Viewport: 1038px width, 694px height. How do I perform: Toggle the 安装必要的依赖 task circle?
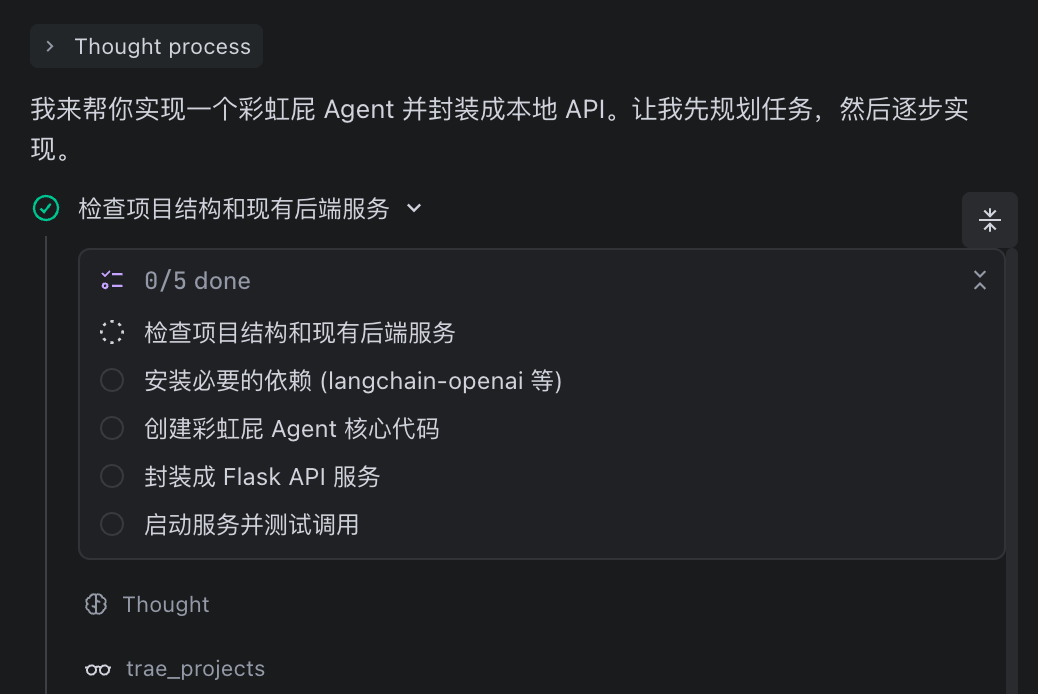112,380
